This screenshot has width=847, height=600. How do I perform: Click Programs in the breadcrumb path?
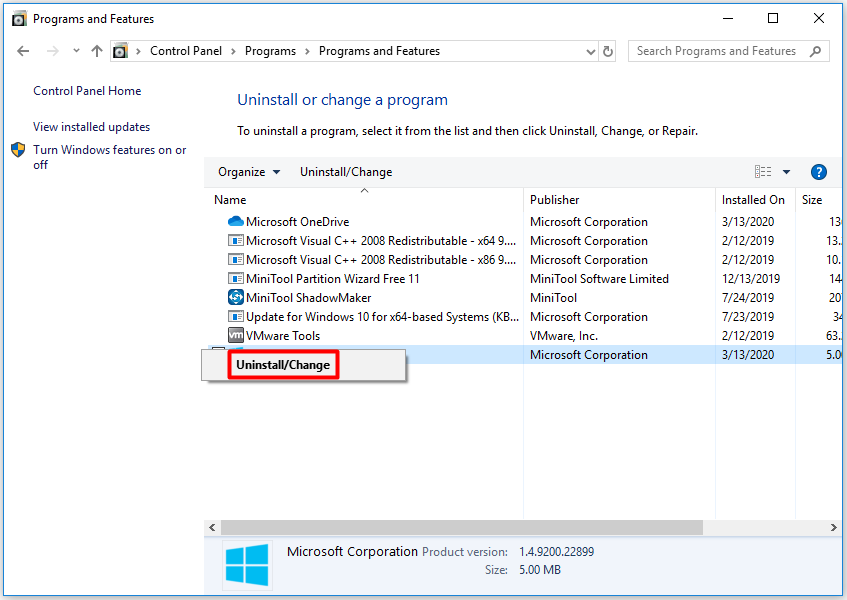click(270, 51)
